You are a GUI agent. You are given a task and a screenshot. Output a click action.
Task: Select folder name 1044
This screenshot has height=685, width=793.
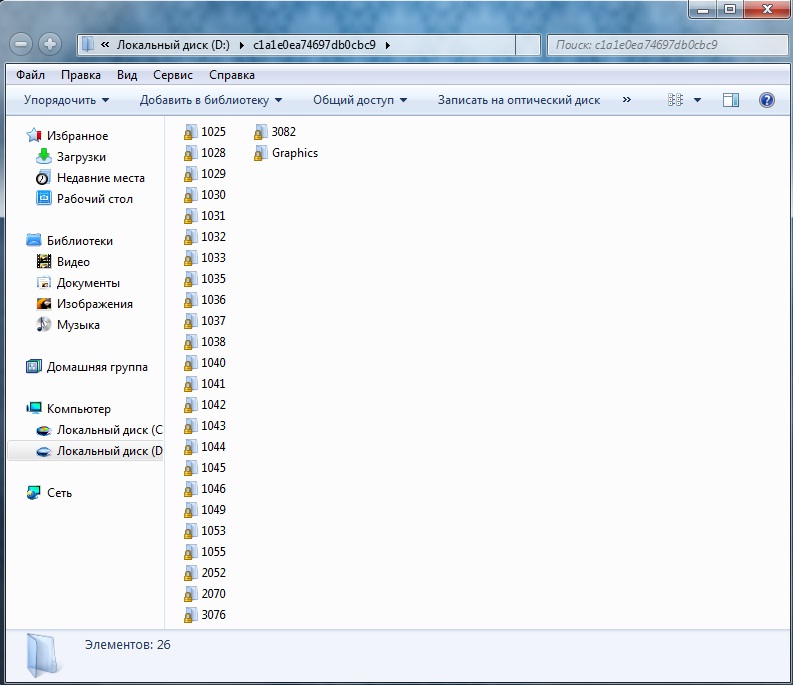pyautogui.click(x=213, y=447)
